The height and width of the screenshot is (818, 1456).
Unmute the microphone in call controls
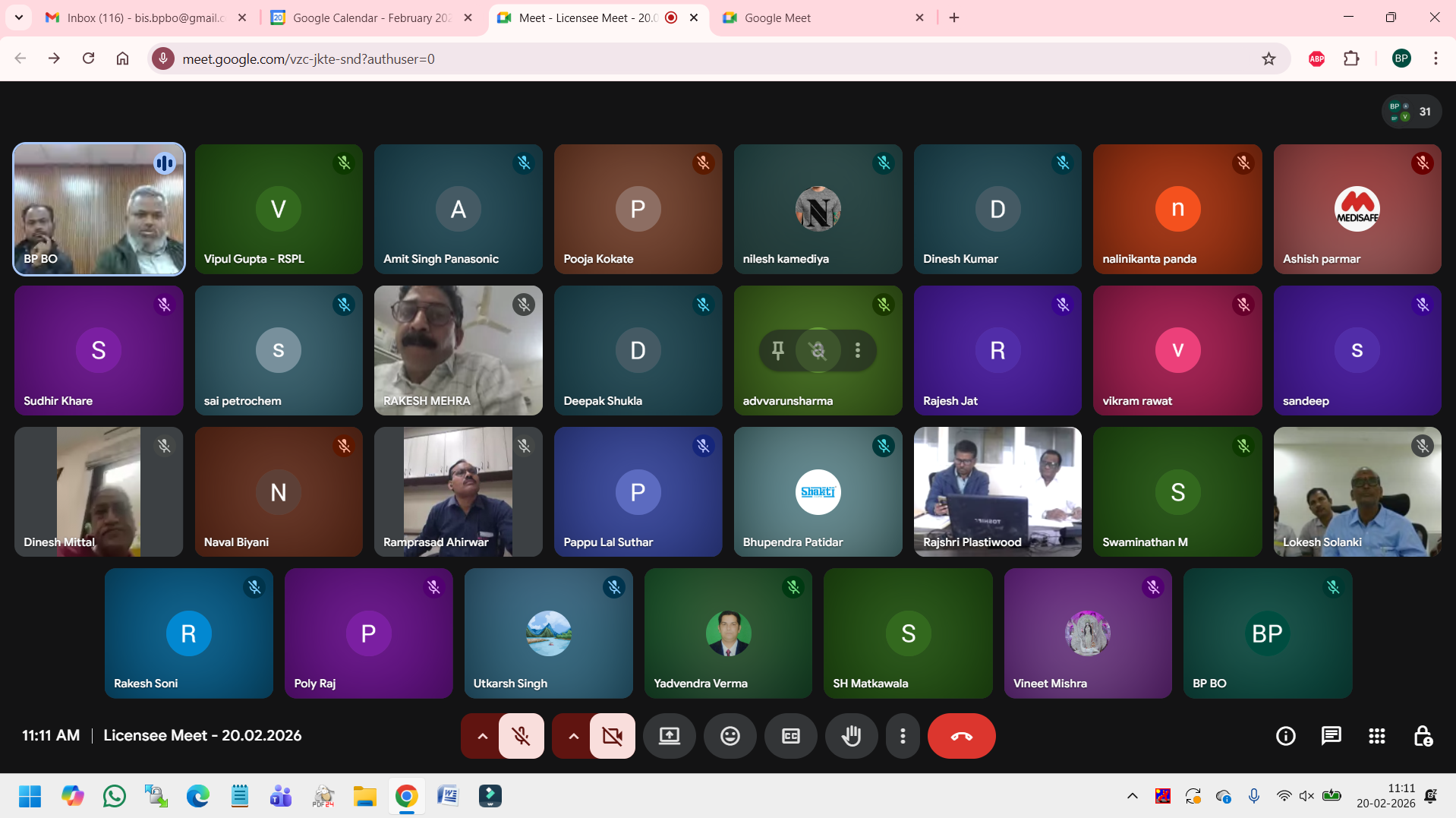pyautogui.click(x=522, y=735)
